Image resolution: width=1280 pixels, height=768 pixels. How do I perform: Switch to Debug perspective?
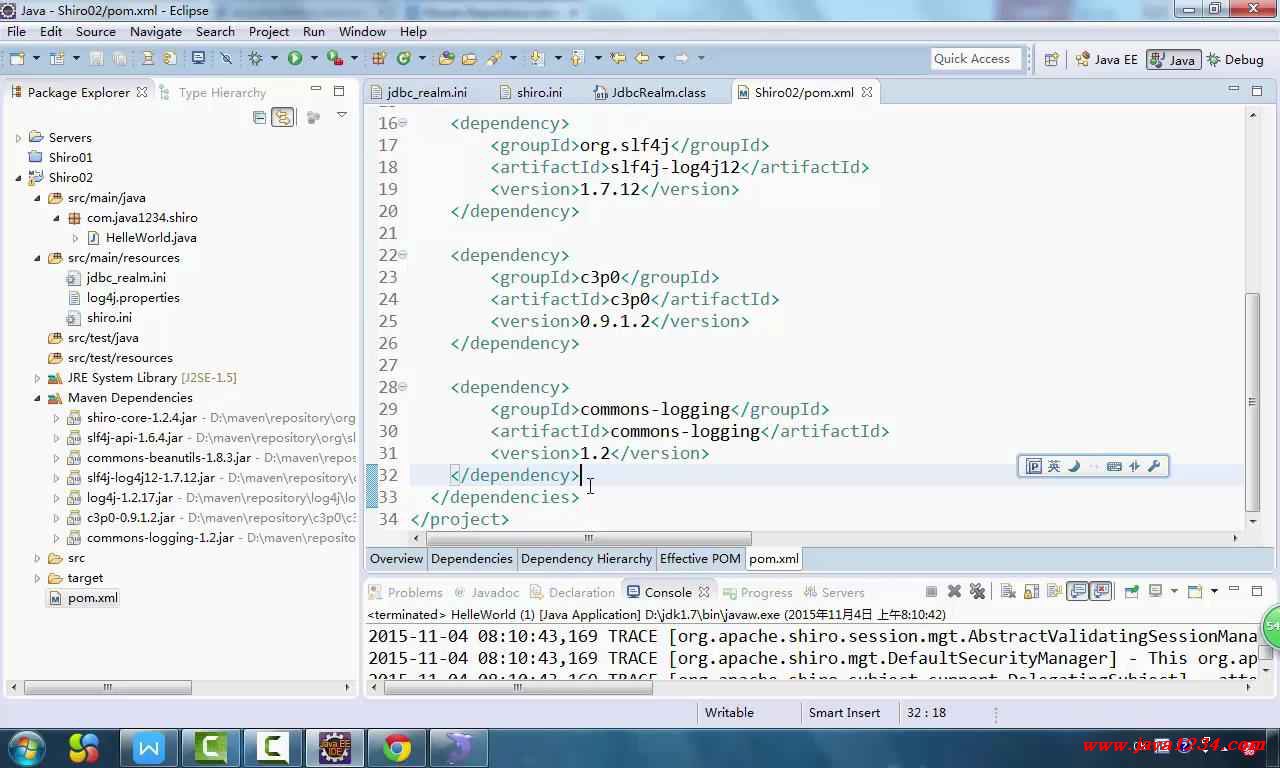(1236, 59)
